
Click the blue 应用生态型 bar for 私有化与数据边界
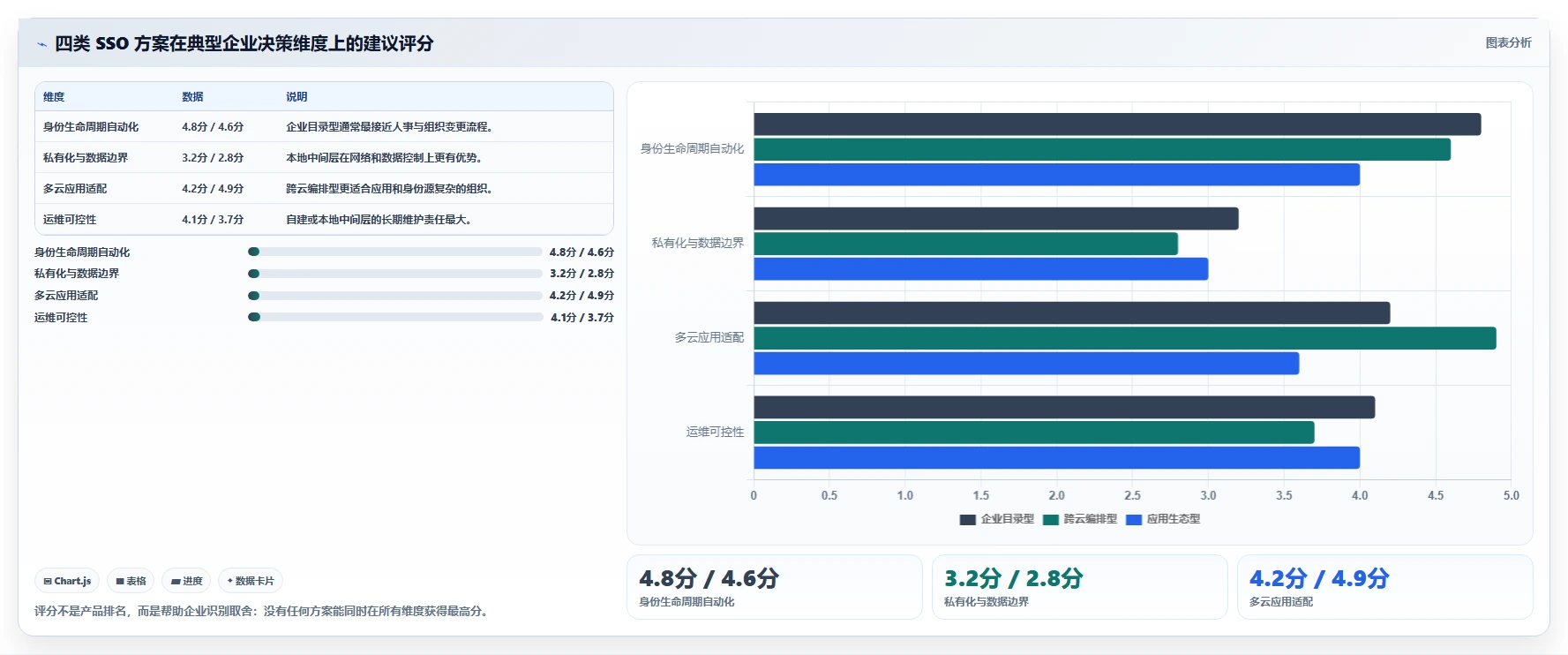pos(980,269)
